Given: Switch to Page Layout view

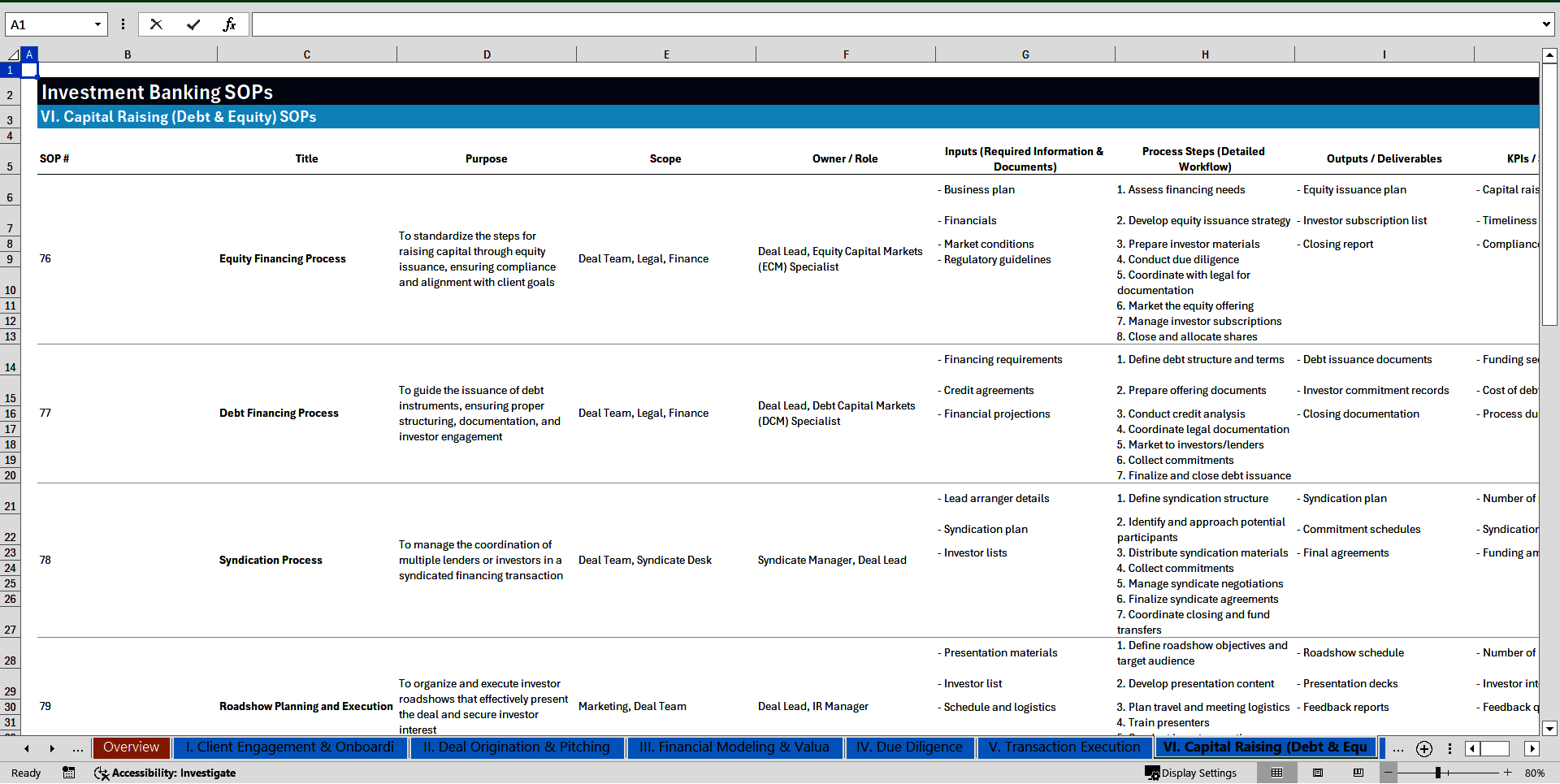Looking at the screenshot, I should pyautogui.click(x=1318, y=773).
